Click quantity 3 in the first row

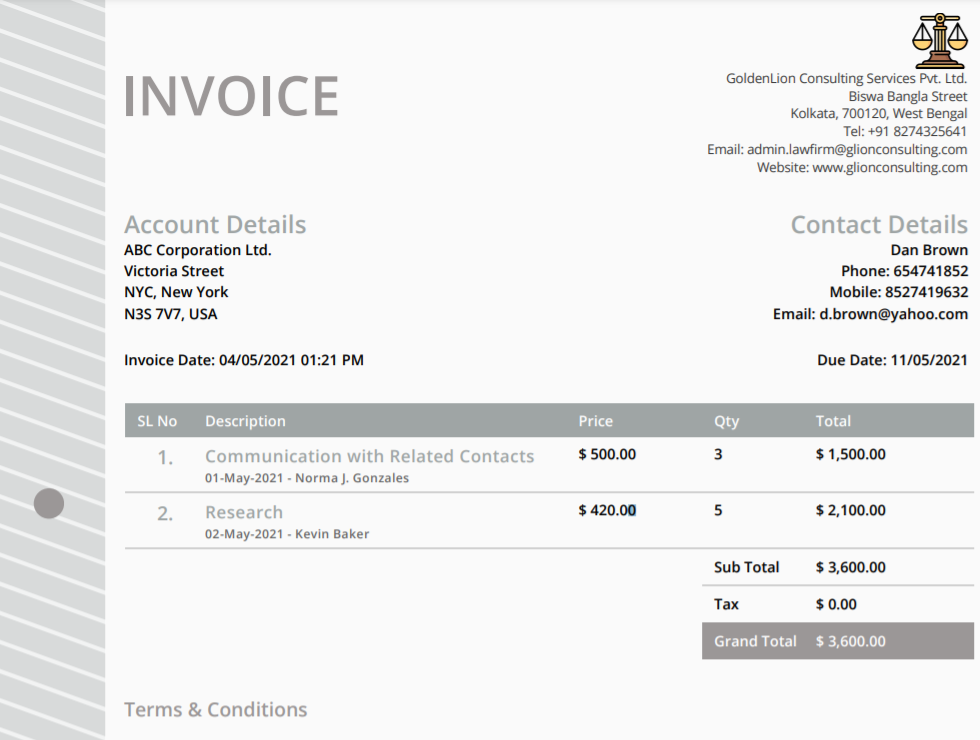pos(718,454)
